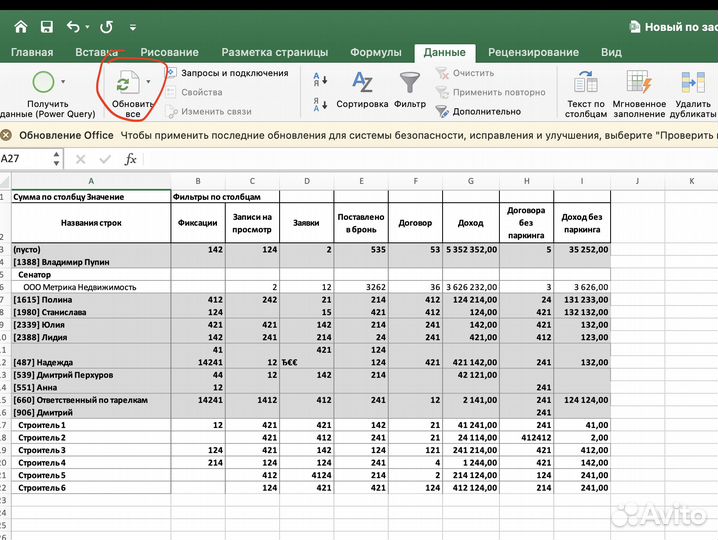This screenshot has height=540, width=718.
Task: Click Запросы и подключения button
Action: click(x=227, y=73)
